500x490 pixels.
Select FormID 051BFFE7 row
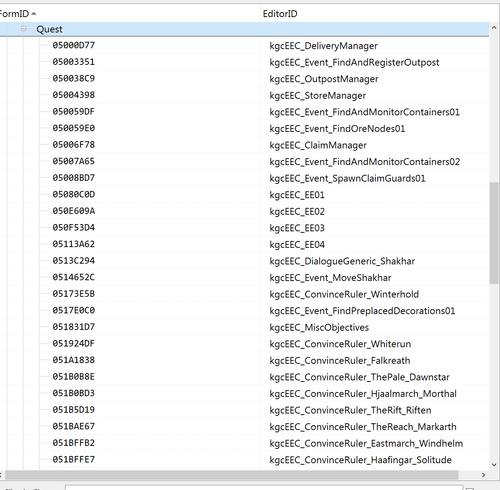244,460
